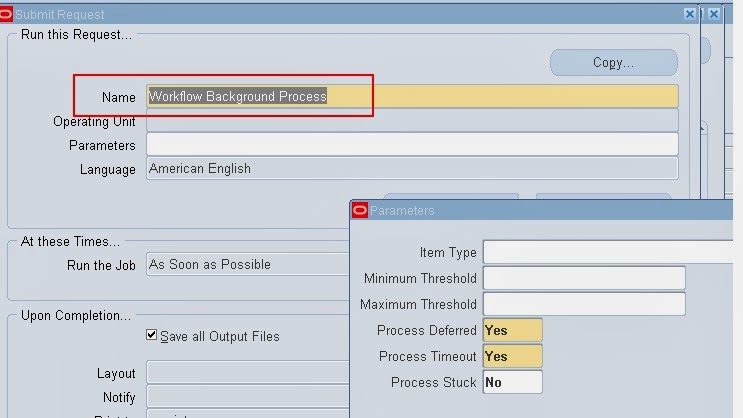The height and width of the screenshot is (418, 743).
Task: Click the Notify label
Action: point(119,397)
